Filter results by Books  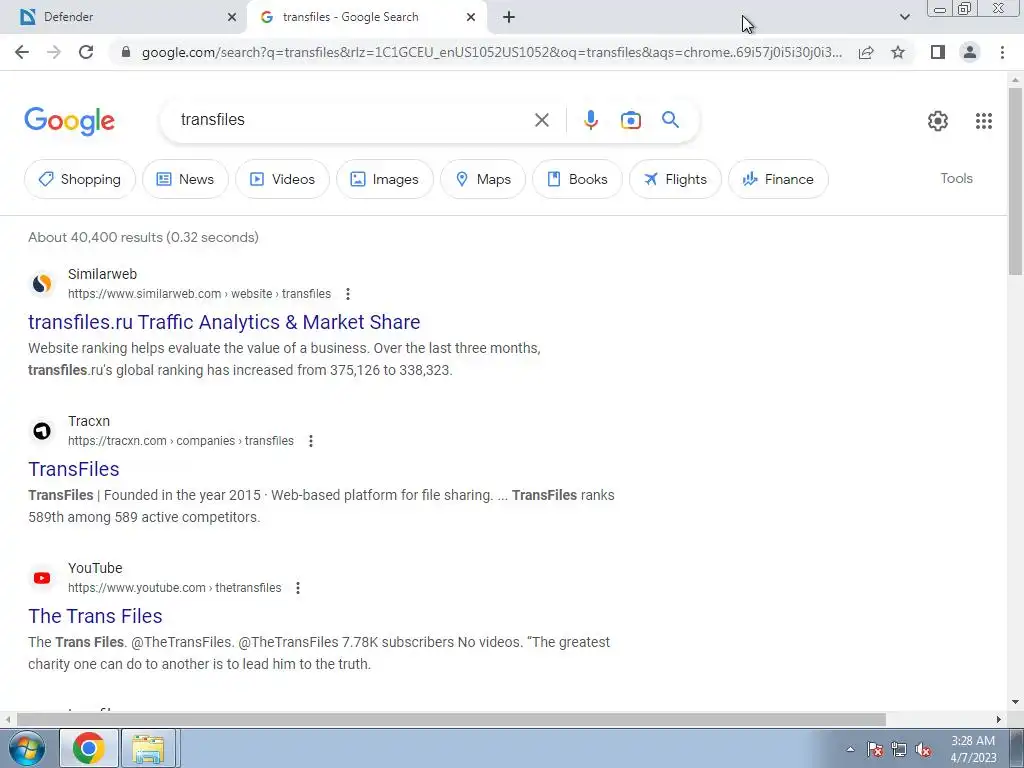(577, 179)
